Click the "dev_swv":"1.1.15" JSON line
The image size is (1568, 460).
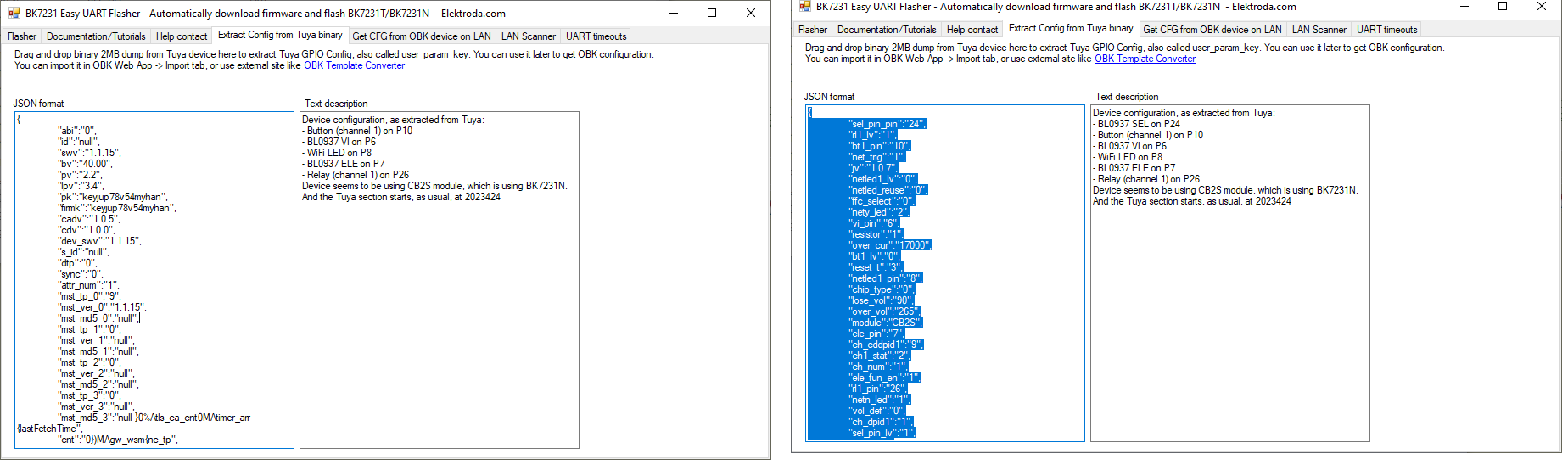point(100,241)
